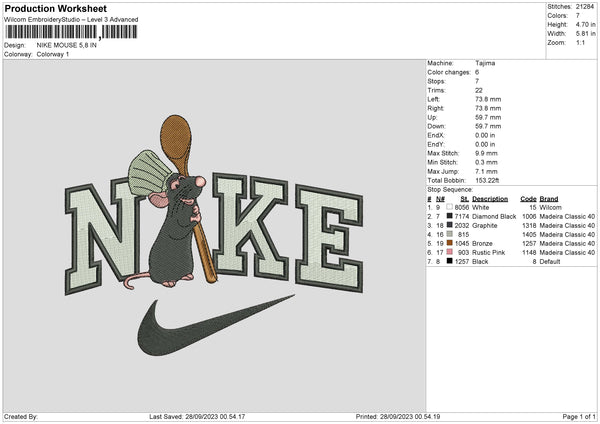Click the 'N#' column header
The image size is (600, 424).
coord(440,199)
